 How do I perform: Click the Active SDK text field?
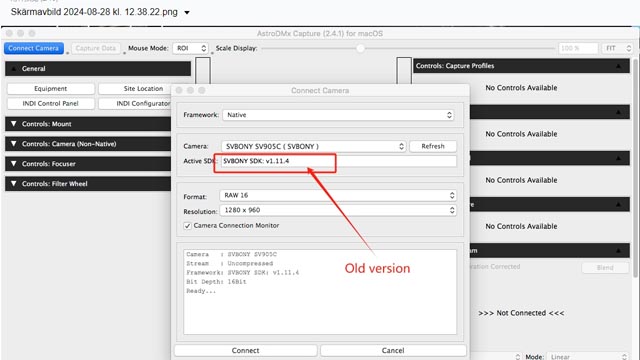point(338,161)
